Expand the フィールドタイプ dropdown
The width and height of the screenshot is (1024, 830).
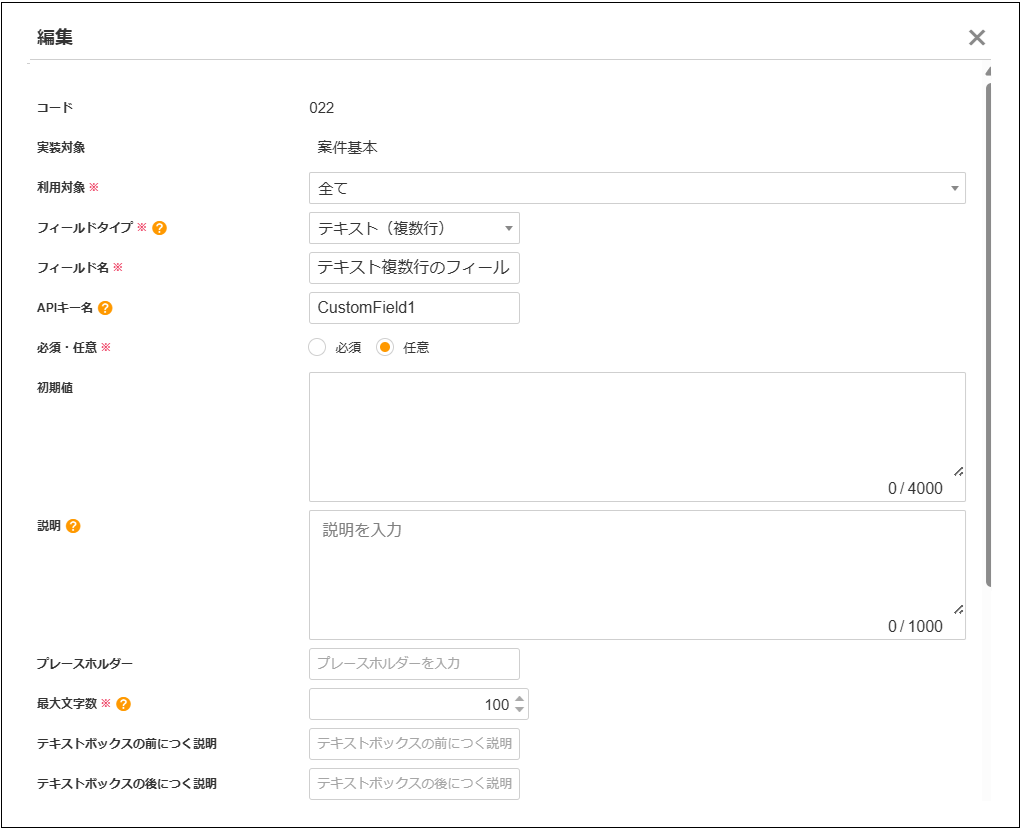(414, 228)
